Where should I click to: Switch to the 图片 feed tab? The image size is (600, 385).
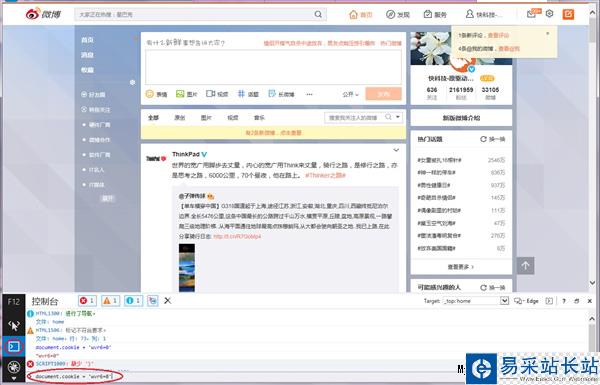[x=206, y=117]
